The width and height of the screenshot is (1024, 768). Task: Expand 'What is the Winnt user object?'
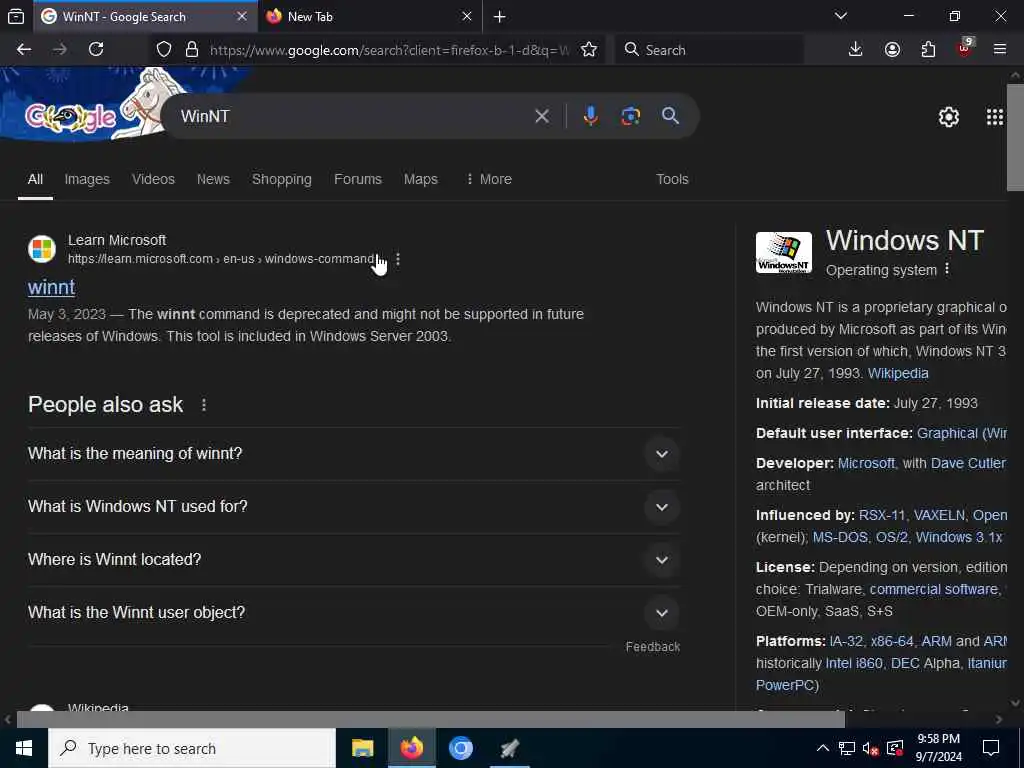662,613
